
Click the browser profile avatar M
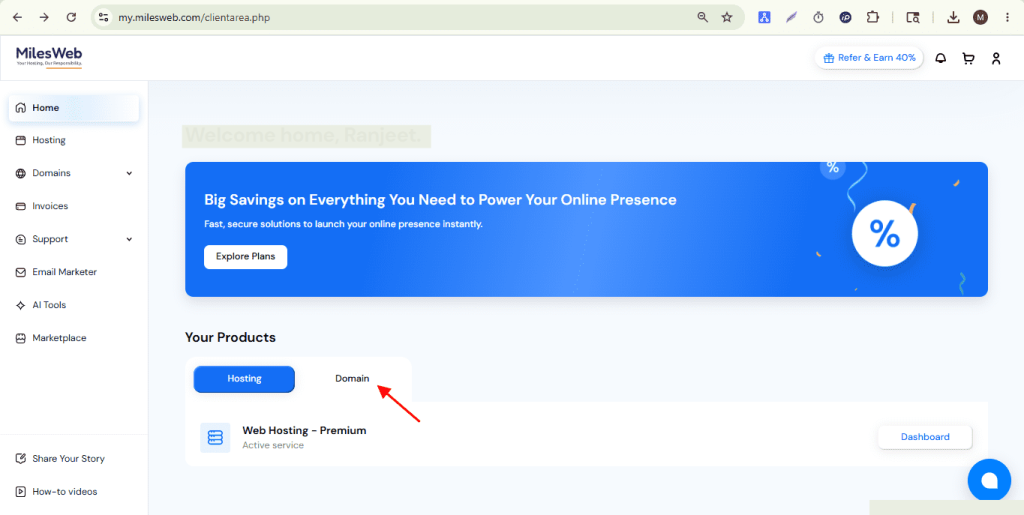click(x=980, y=18)
